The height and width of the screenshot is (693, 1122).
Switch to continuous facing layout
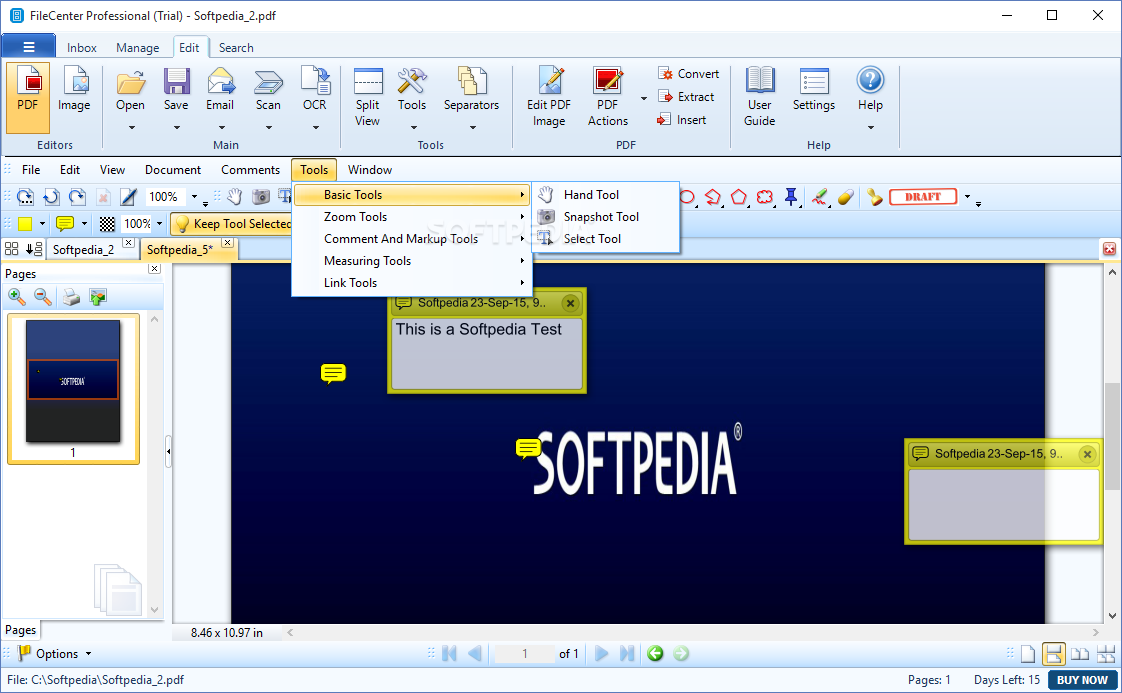tap(1106, 654)
